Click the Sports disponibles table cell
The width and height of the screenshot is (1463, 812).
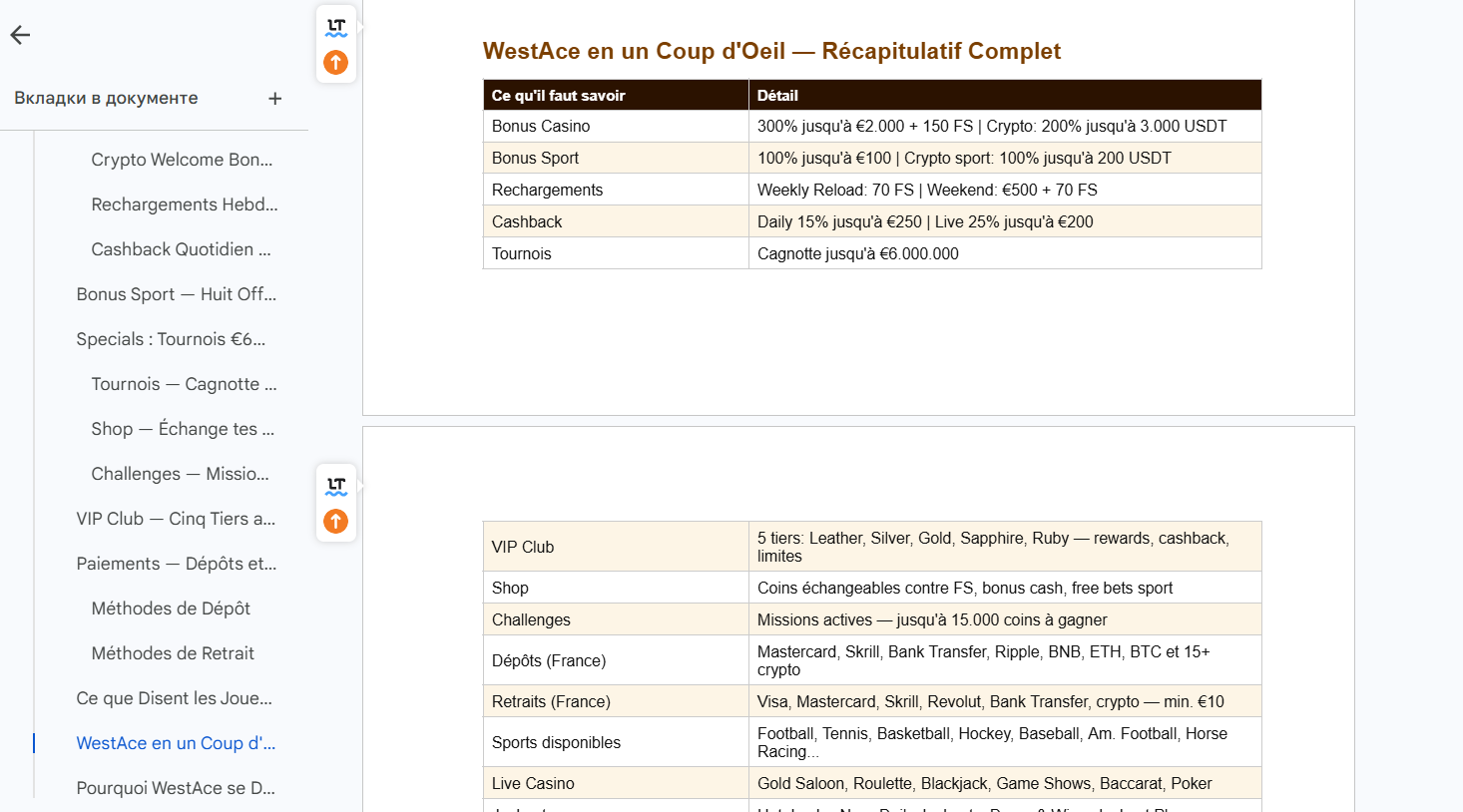(616, 742)
